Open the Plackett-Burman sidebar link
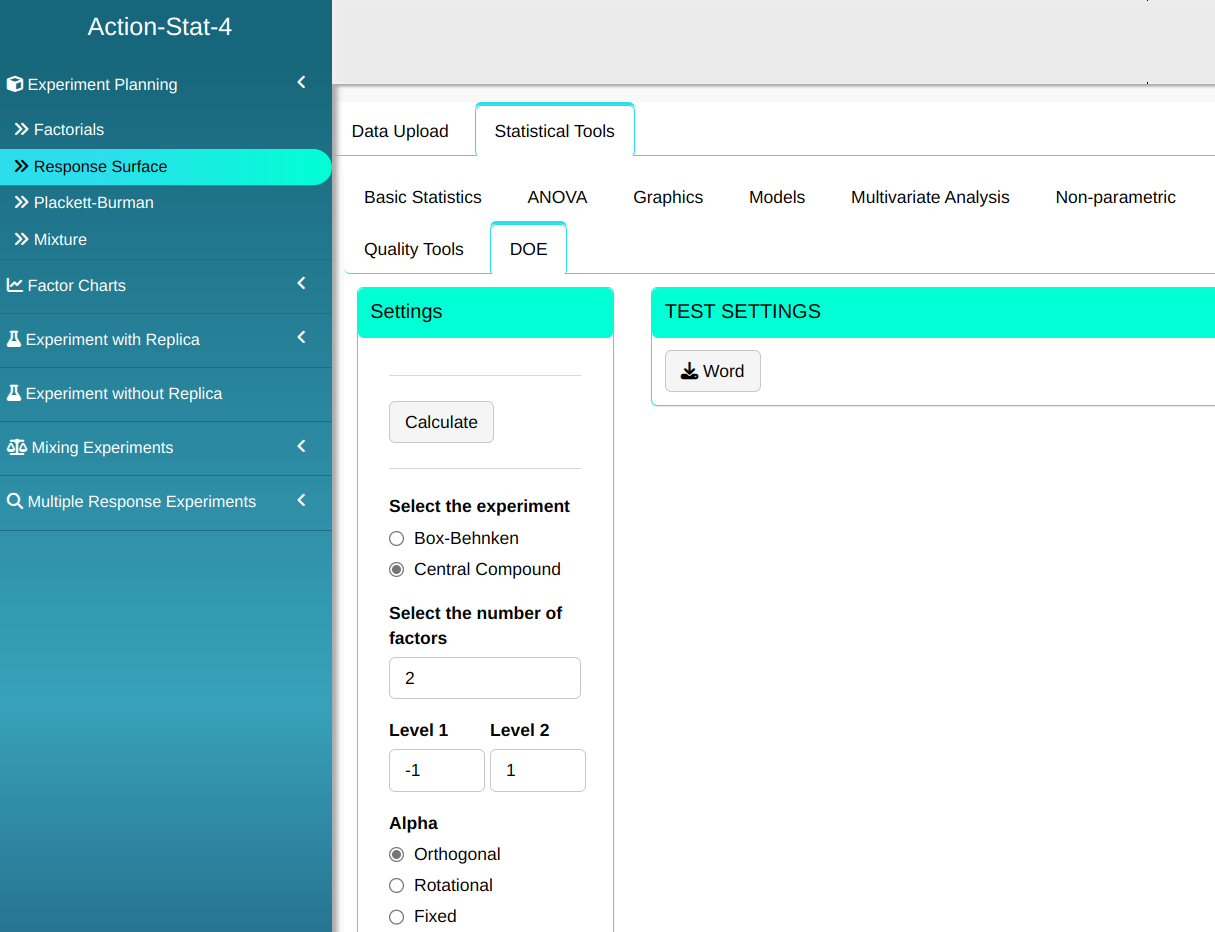Viewport: 1215px width, 932px height. pyautogui.click(x=93, y=202)
